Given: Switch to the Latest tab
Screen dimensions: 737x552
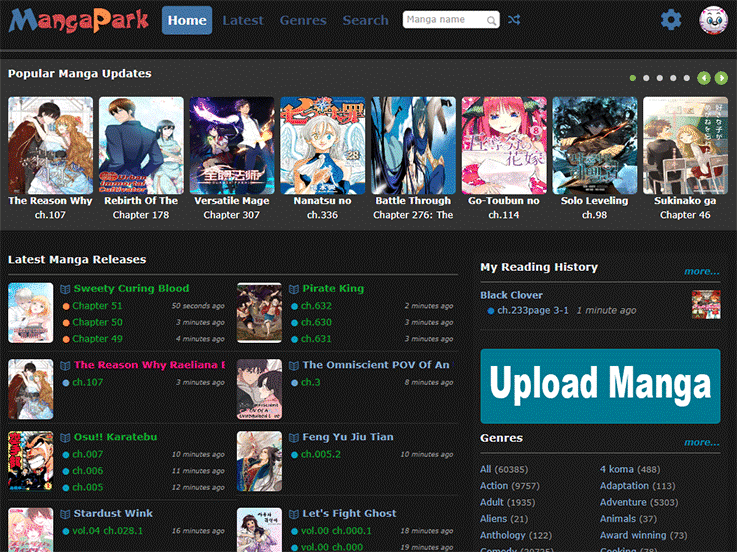Looking at the screenshot, I should click(x=243, y=20).
